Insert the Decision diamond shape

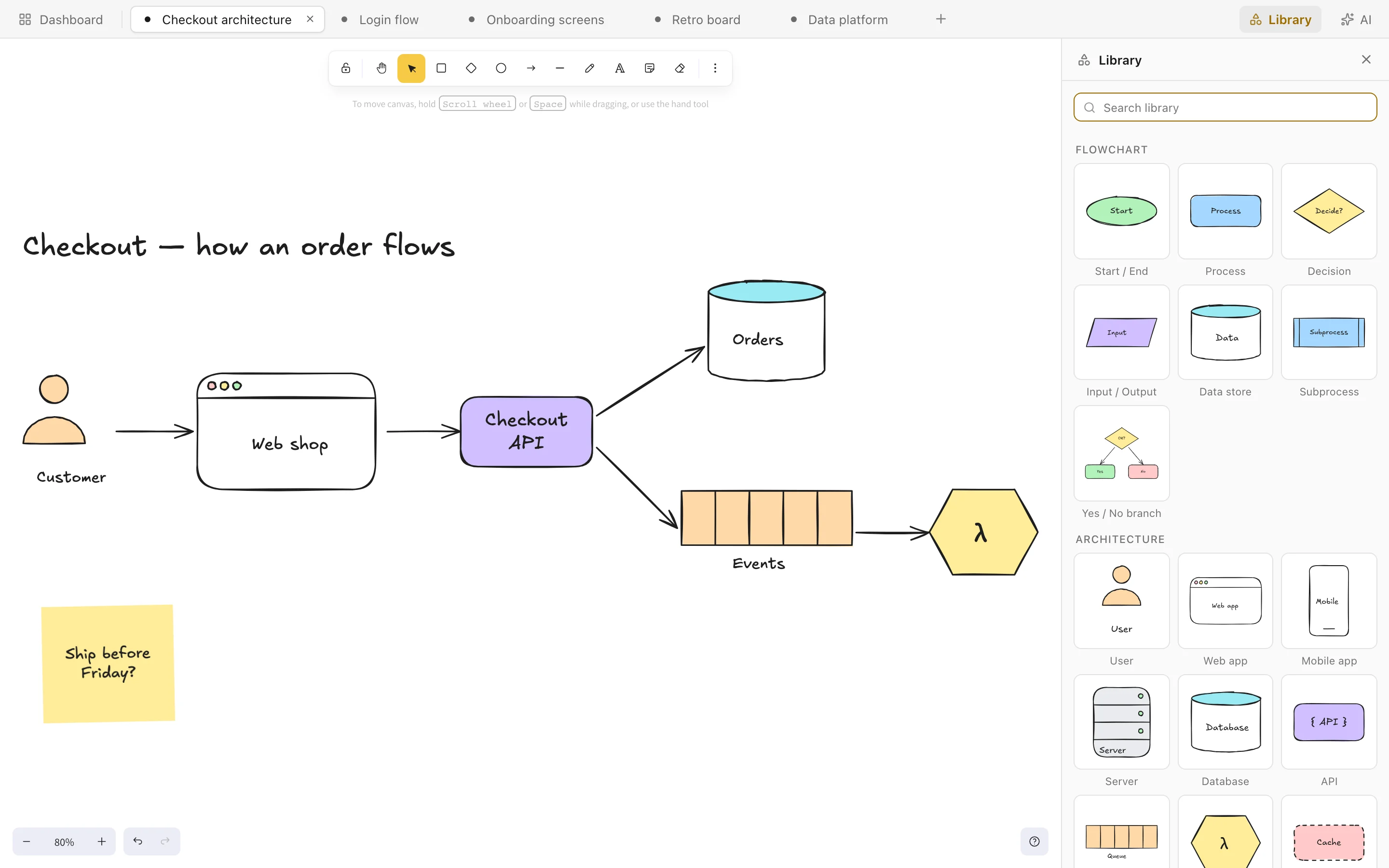[x=1329, y=211]
